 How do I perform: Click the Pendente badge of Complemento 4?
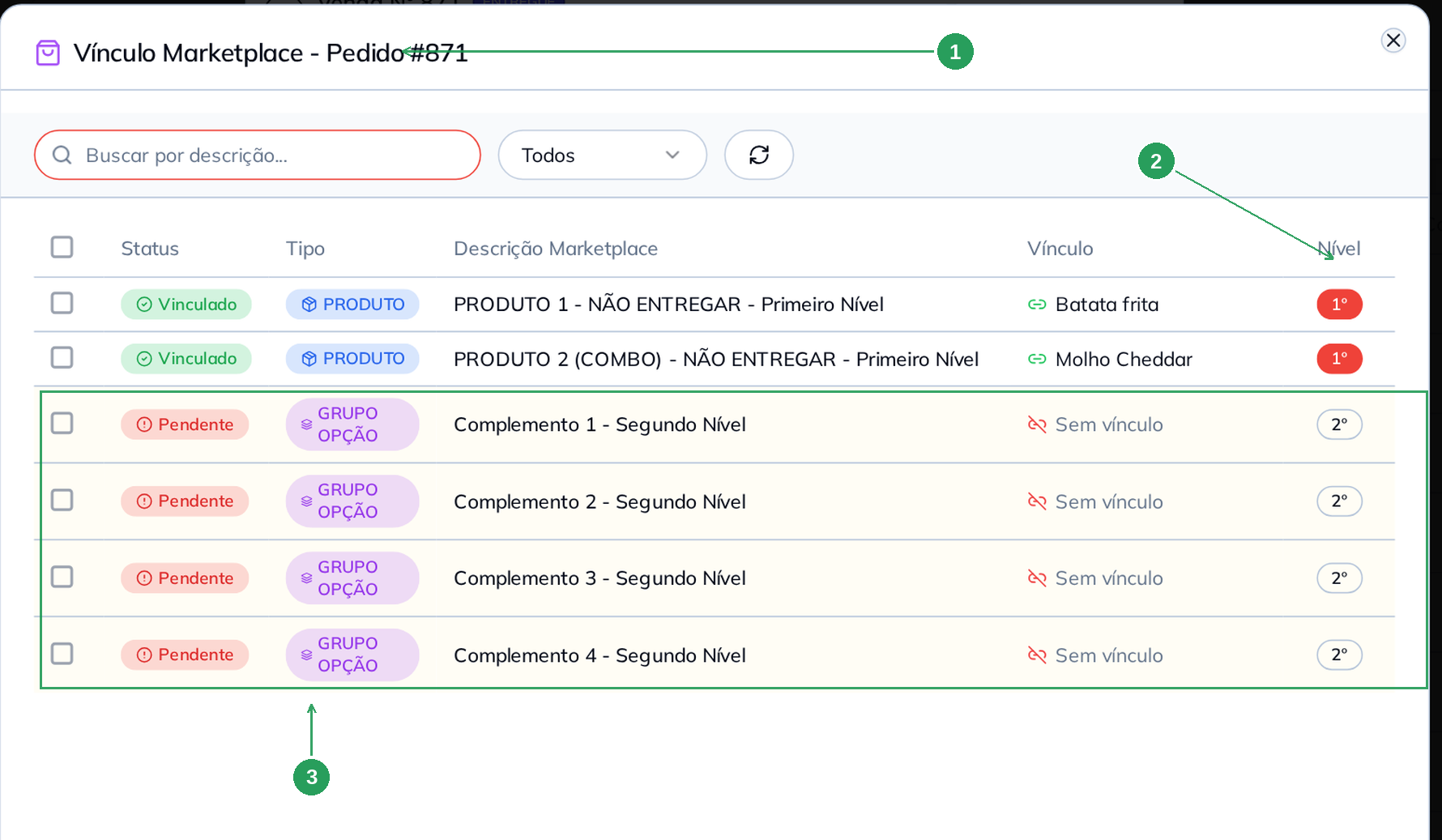pos(185,655)
